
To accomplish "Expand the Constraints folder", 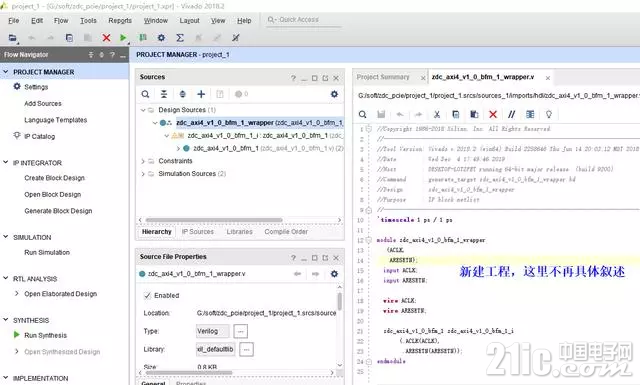I will coord(143,161).
